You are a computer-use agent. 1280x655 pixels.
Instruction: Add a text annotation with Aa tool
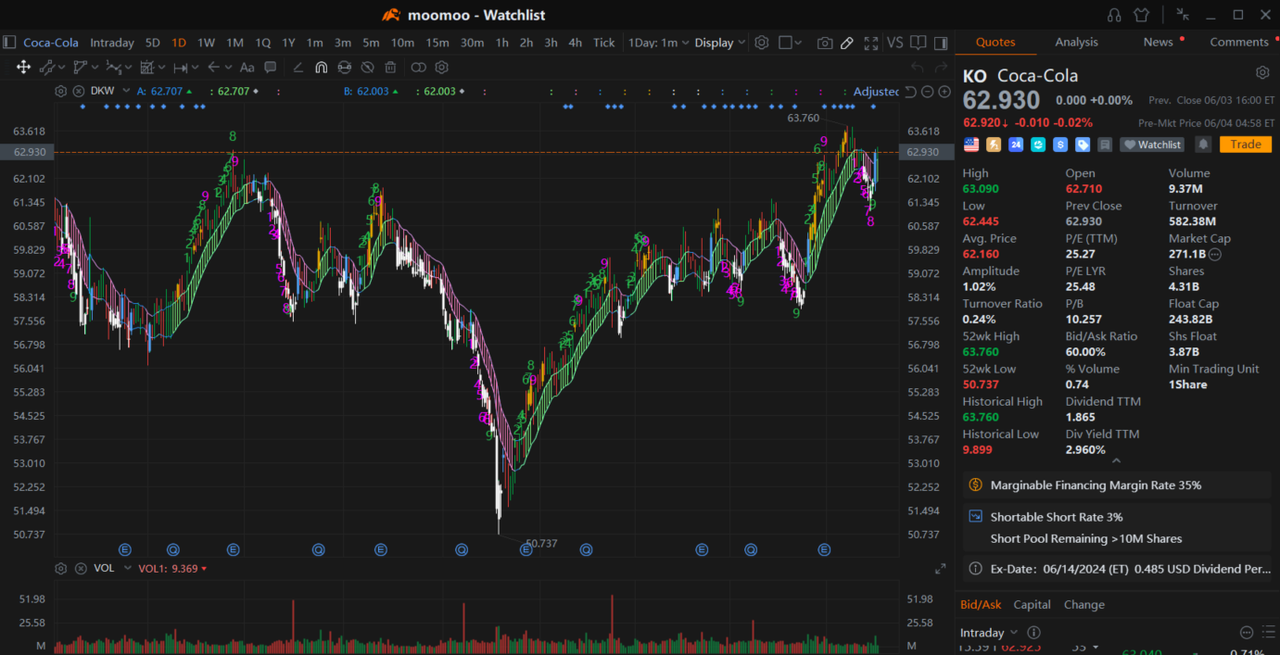point(247,67)
